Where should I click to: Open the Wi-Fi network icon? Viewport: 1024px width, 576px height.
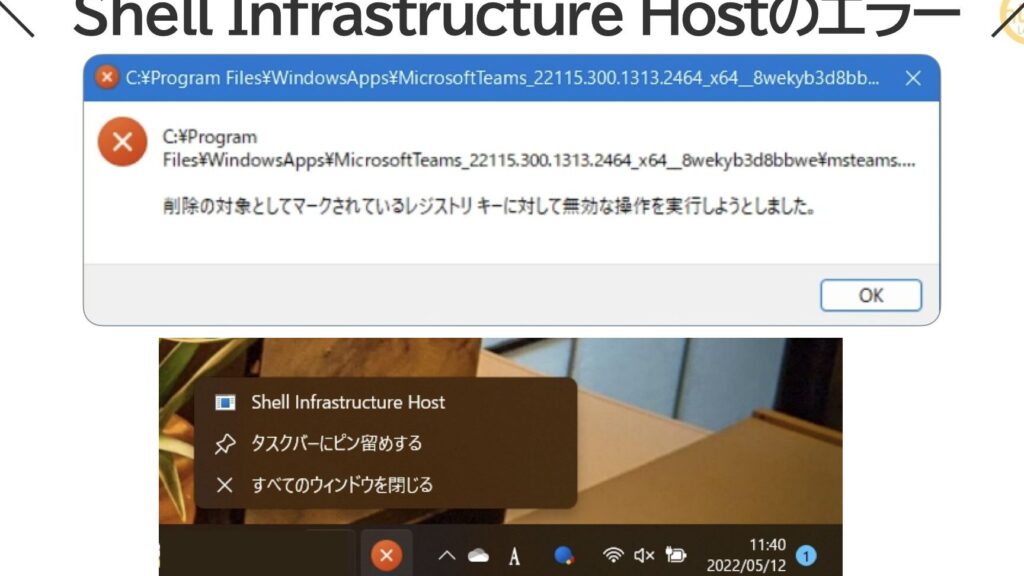(x=613, y=555)
